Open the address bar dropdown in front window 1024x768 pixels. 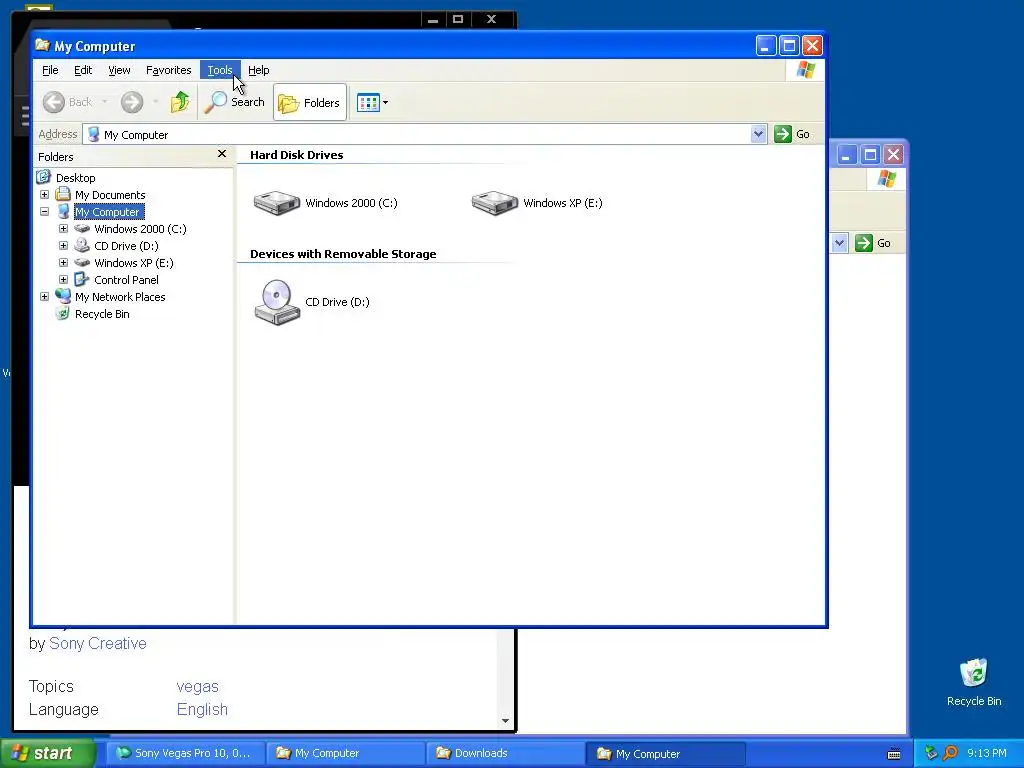coord(758,134)
